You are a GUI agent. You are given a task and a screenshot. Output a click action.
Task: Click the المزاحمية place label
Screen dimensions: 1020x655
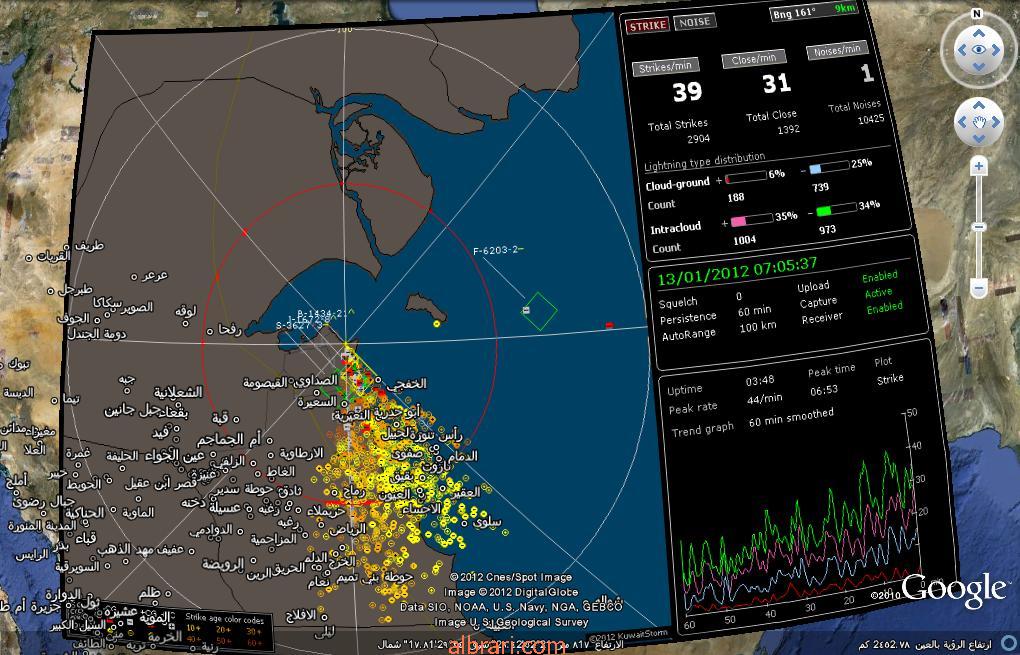point(274,539)
